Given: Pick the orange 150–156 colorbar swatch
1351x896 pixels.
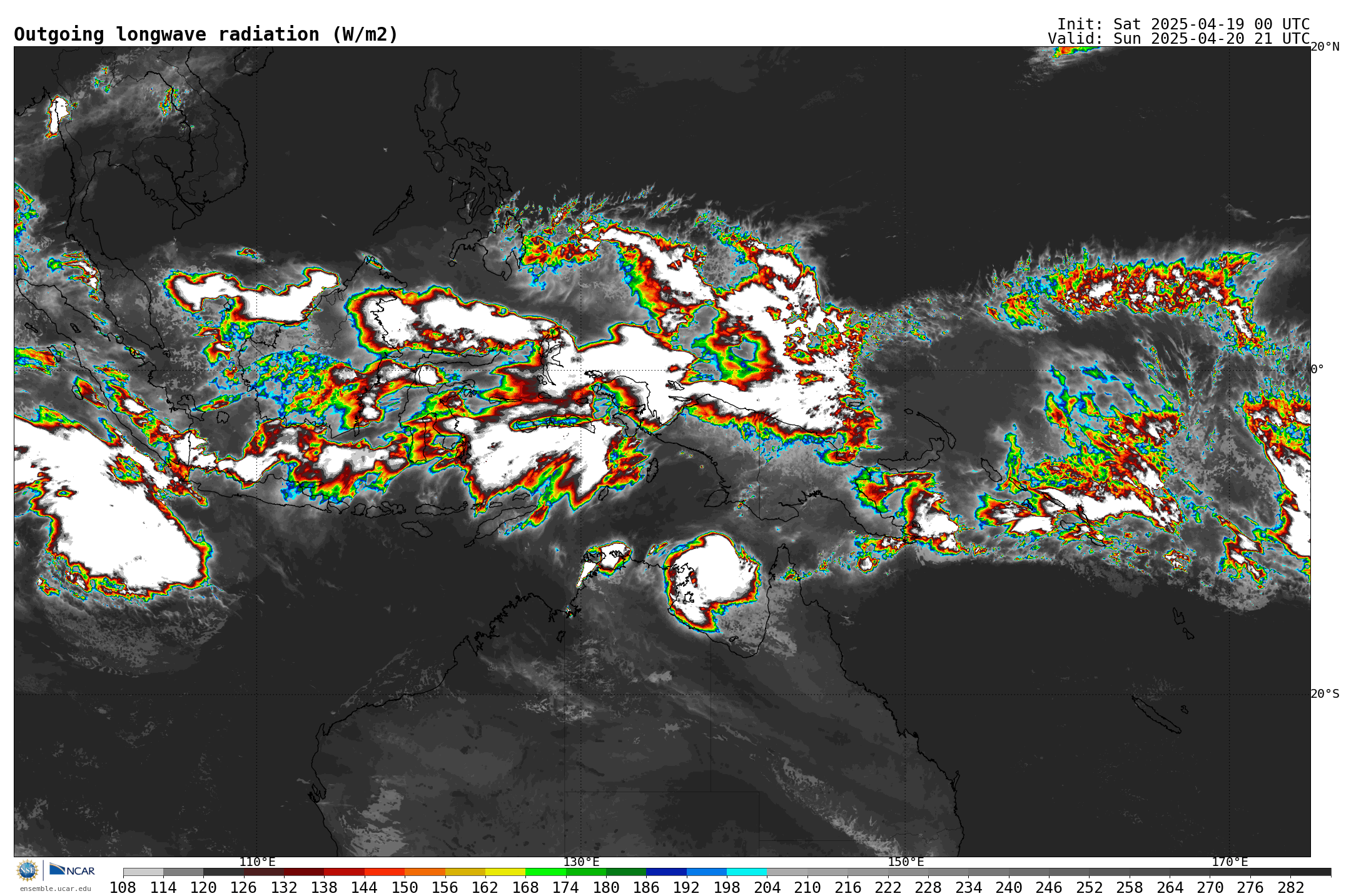Looking at the screenshot, I should tap(425, 872).
